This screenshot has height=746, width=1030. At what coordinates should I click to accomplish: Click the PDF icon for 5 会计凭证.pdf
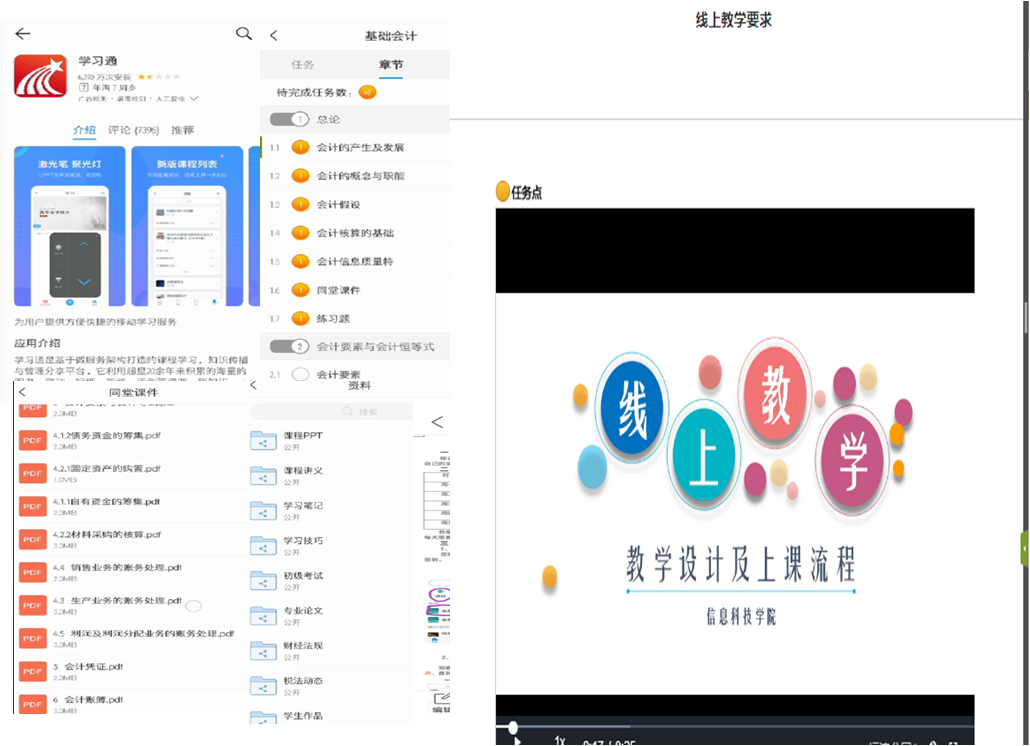tap(32, 672)
